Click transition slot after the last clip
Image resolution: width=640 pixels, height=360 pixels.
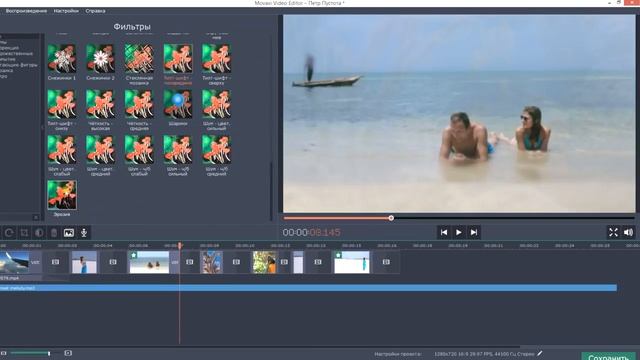point(386,262)
